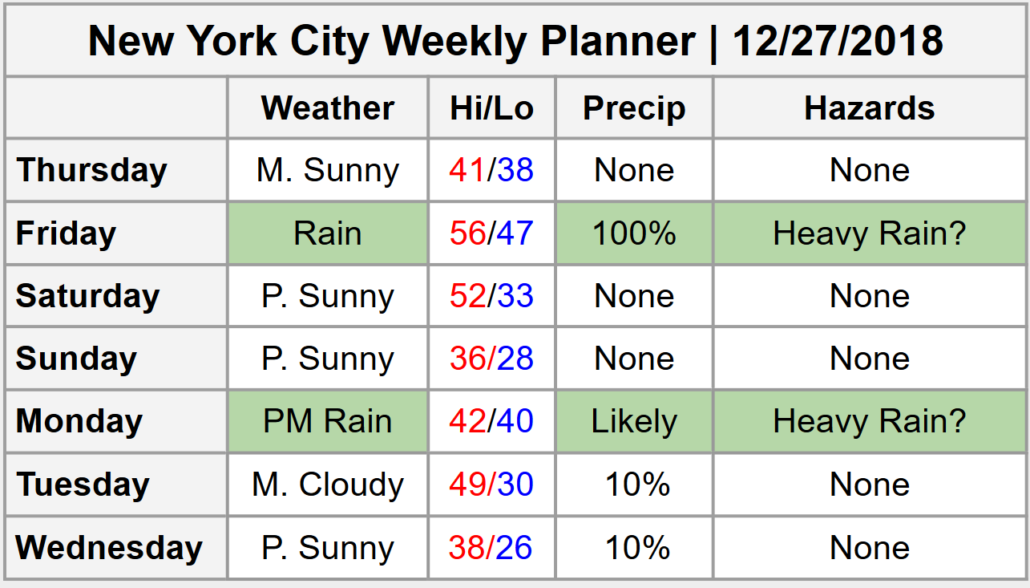Viewport: 1030px width, 588px height.
Task: Click the Sunday row label
Action: pos(76,359)
